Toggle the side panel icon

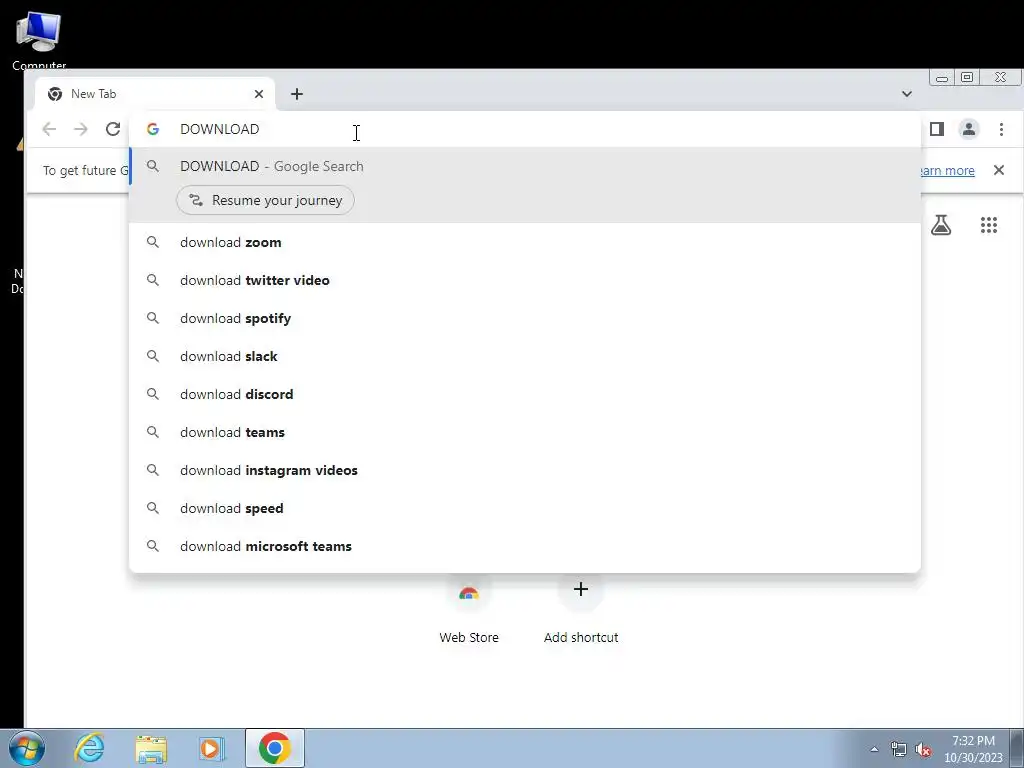(x=937, y=129)
